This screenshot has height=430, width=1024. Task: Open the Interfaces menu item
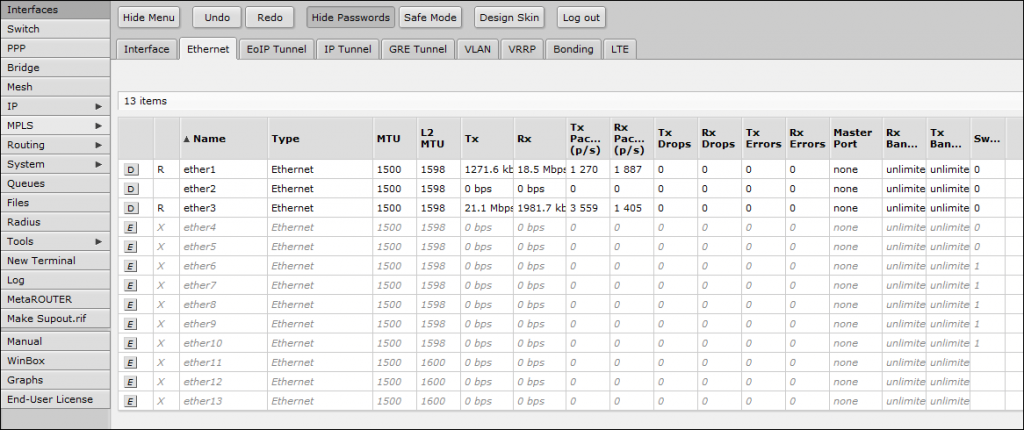click(55, 10)
